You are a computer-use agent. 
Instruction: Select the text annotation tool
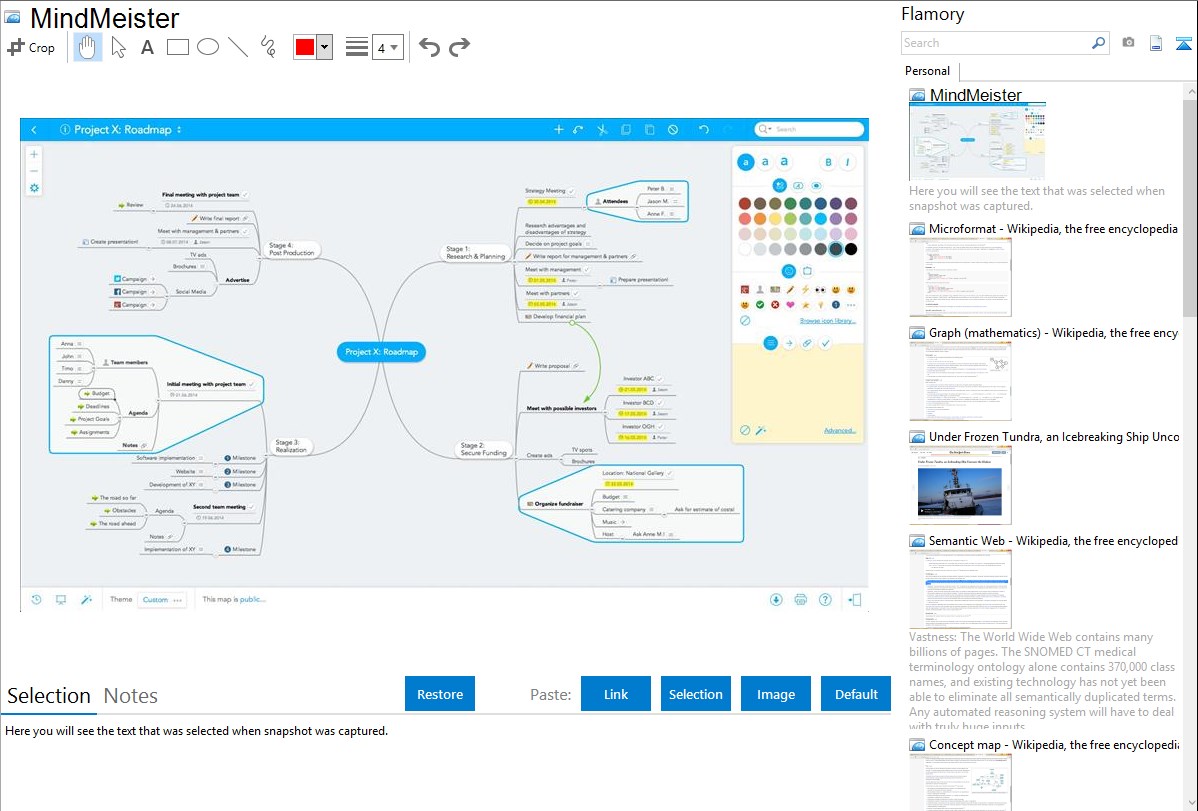147,47
